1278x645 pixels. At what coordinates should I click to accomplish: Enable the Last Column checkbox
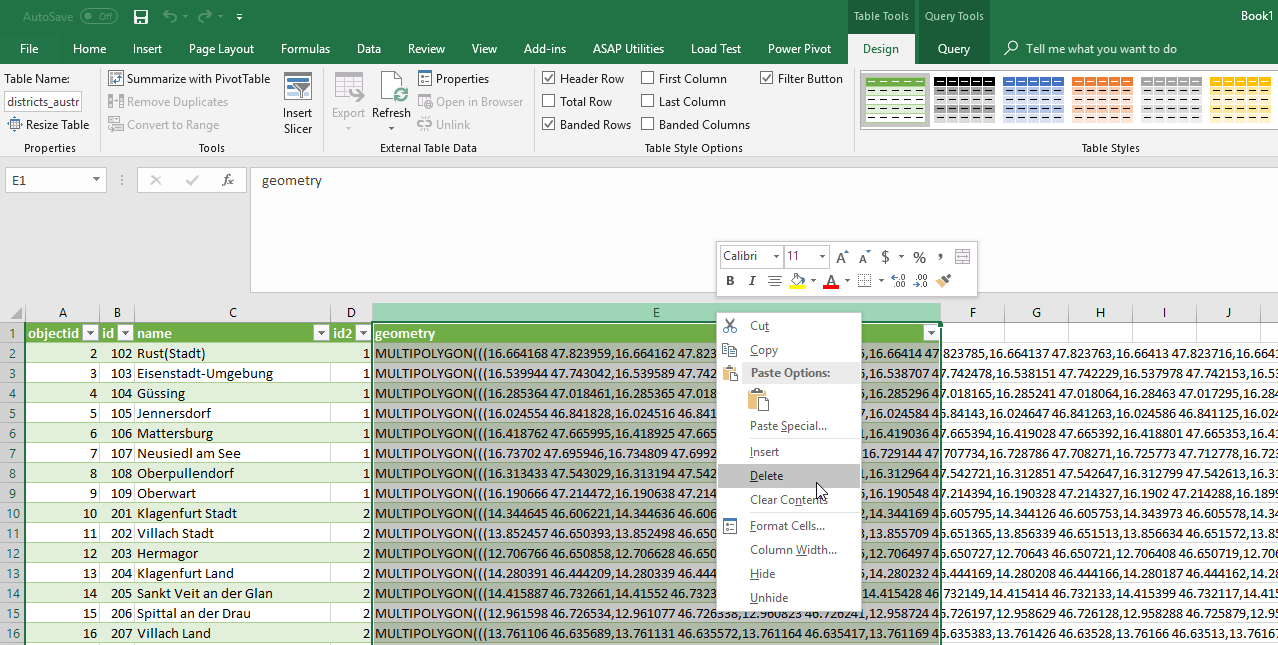point(648,101)
